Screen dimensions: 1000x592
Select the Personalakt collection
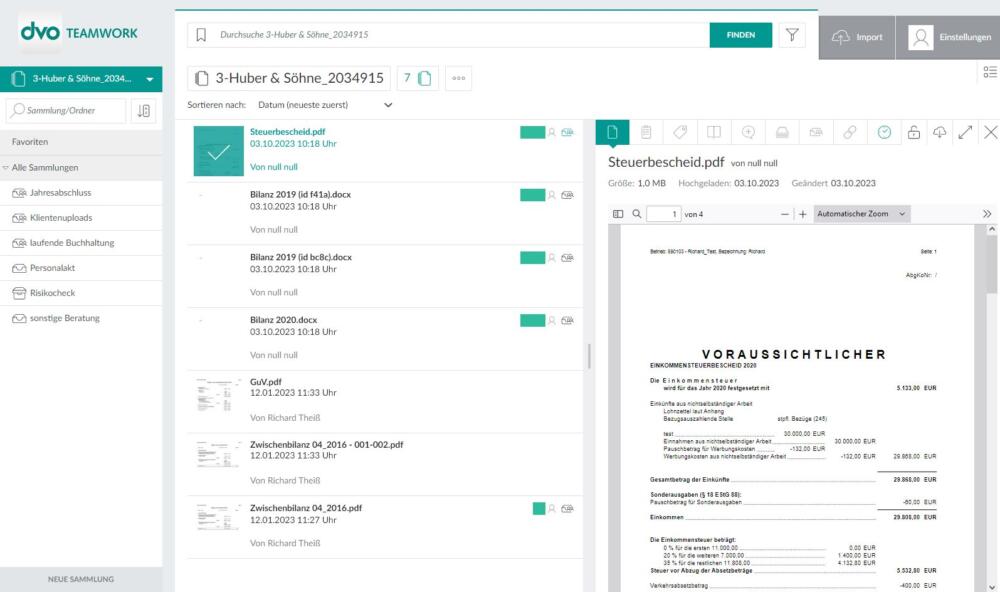pyautogui.click(x=81, y=268)
